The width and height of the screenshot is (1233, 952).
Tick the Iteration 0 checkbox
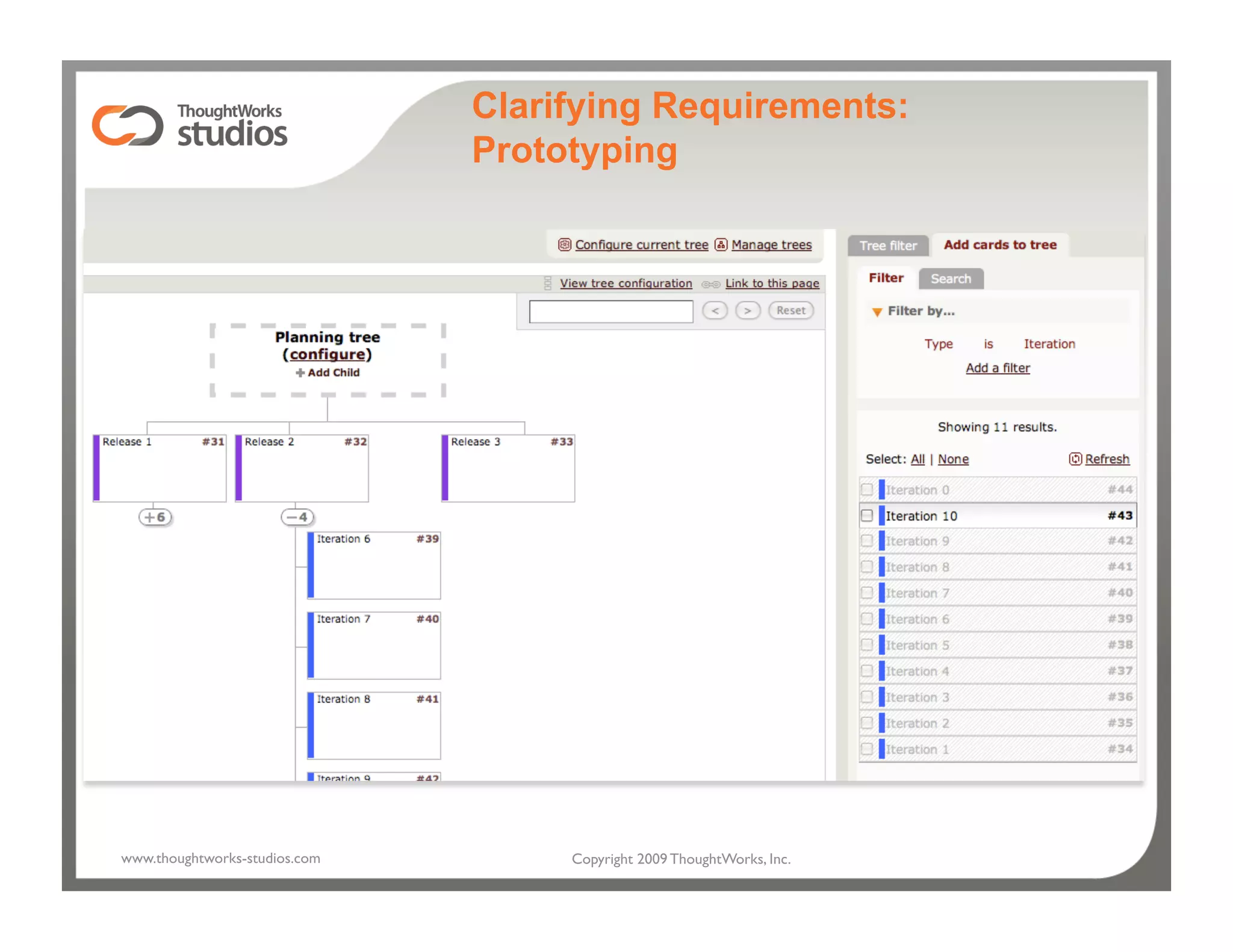867,489
